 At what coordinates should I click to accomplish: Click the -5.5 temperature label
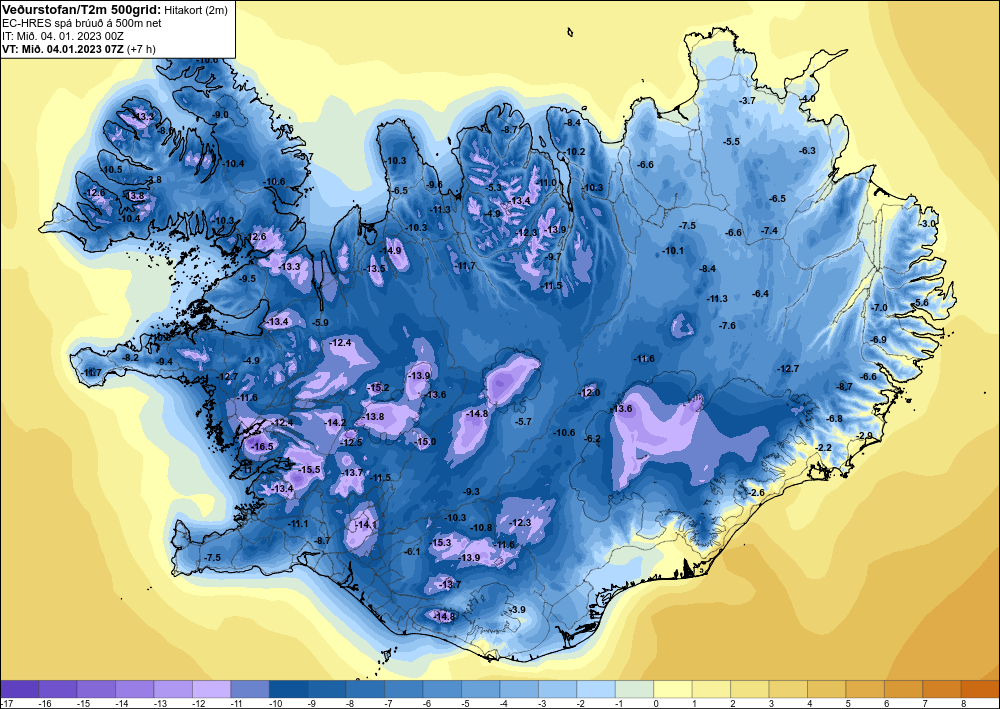coord(731,142)
